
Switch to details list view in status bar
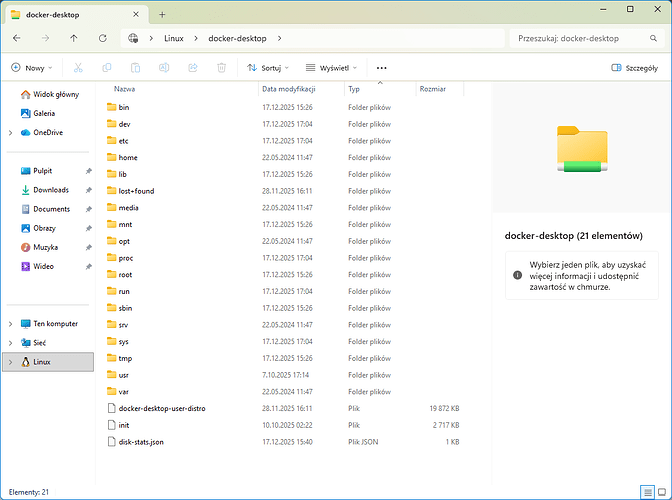pos(647,492)
